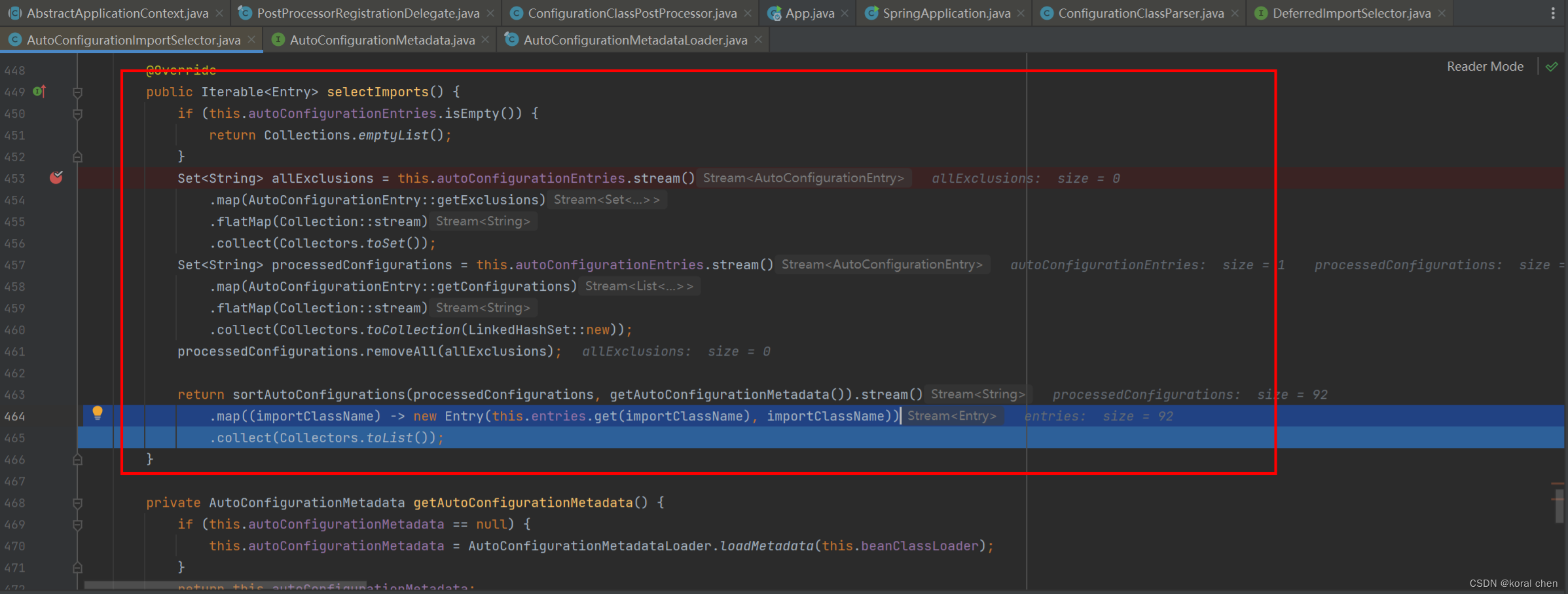The width and height of the screenshot is (1568, 594).
Task: Close AutoConfigurationImportSelector.java tab
Action: (x=251, y=40)
